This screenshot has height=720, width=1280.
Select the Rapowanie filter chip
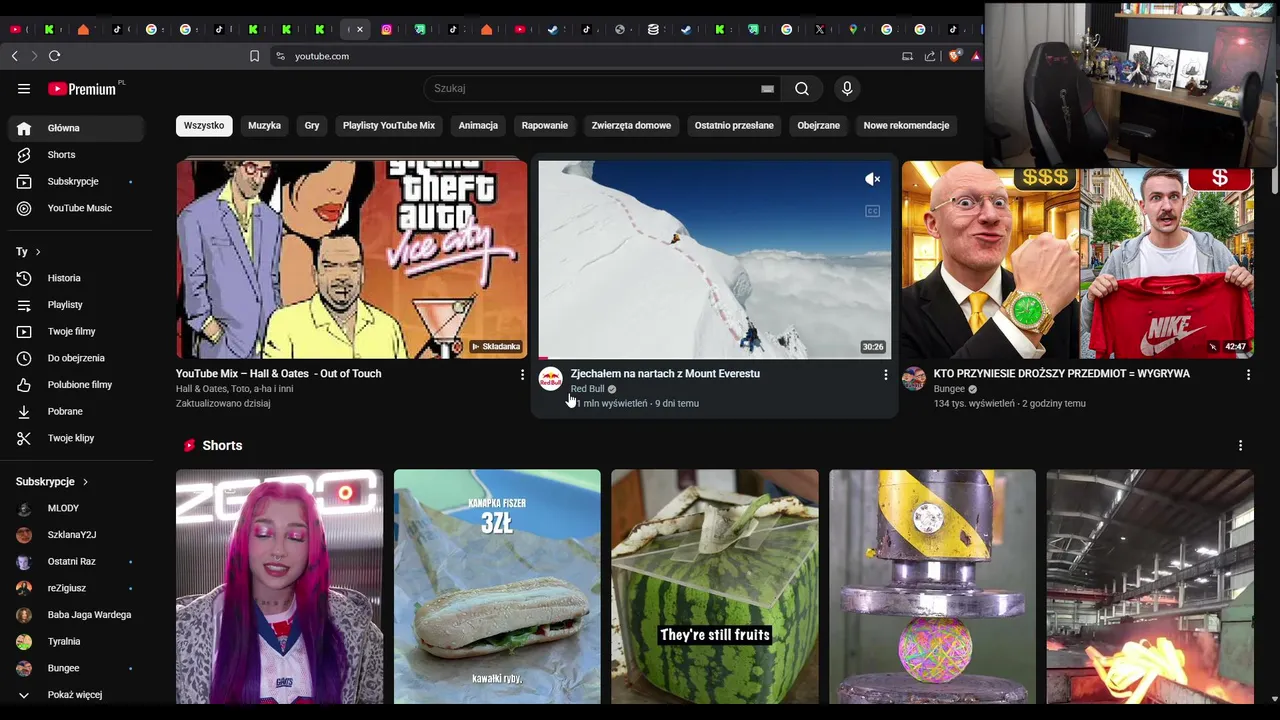(x=545, y=126)
